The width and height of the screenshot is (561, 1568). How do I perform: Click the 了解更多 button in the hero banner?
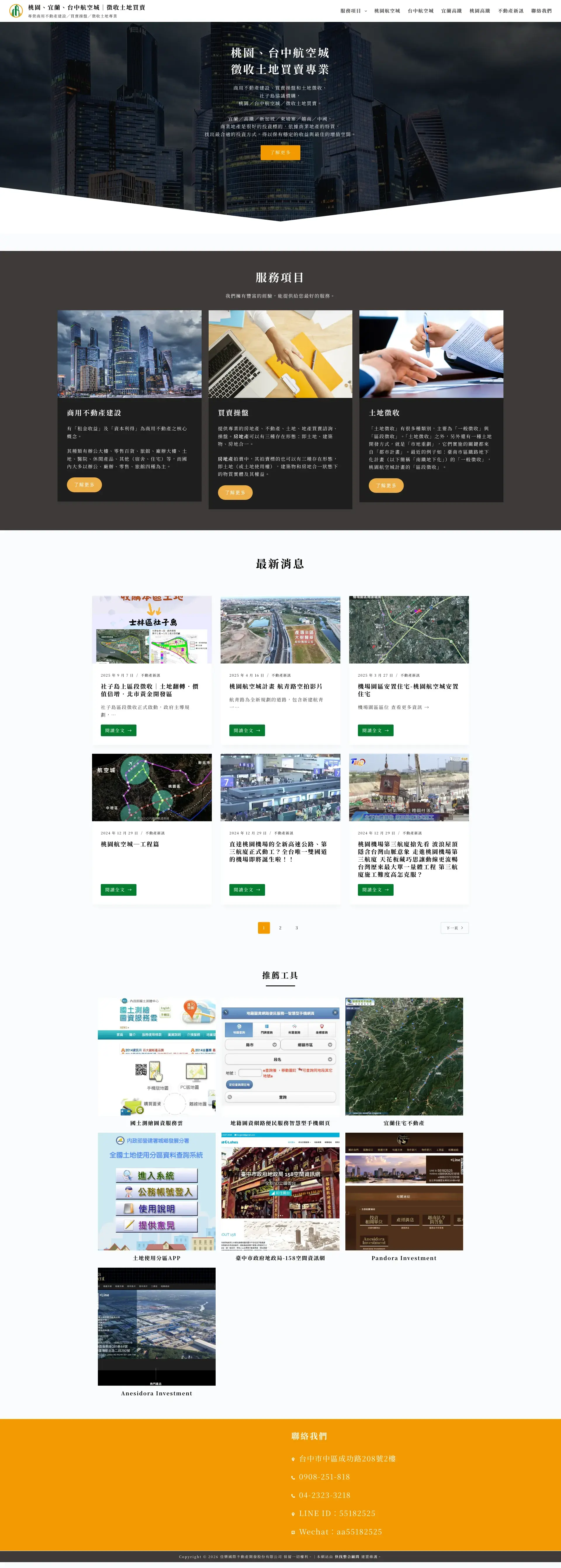coord(280,152)
